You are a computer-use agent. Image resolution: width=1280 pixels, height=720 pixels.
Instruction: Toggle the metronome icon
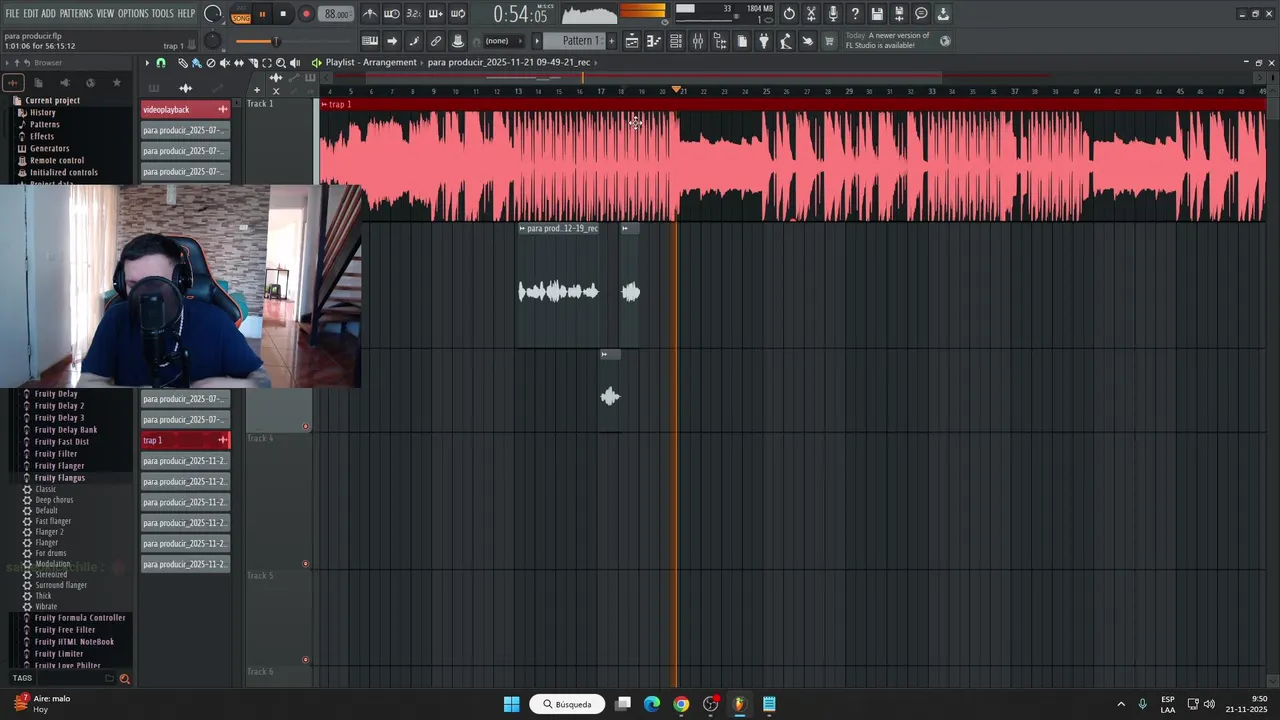(x=370, y=14)
